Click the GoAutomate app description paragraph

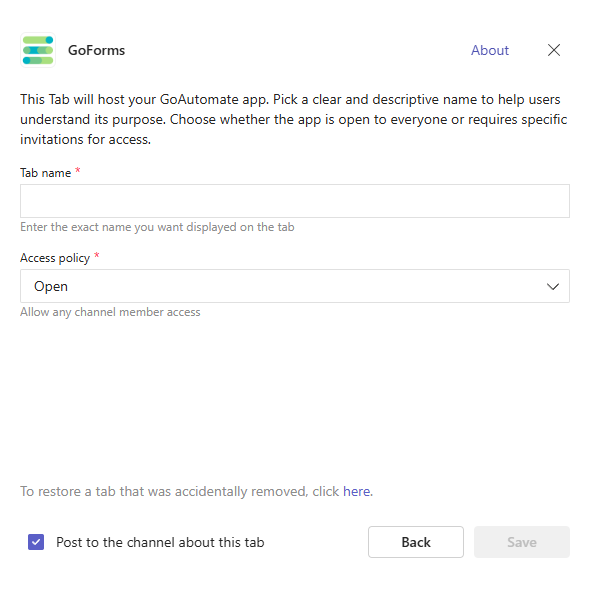point(294,119)
